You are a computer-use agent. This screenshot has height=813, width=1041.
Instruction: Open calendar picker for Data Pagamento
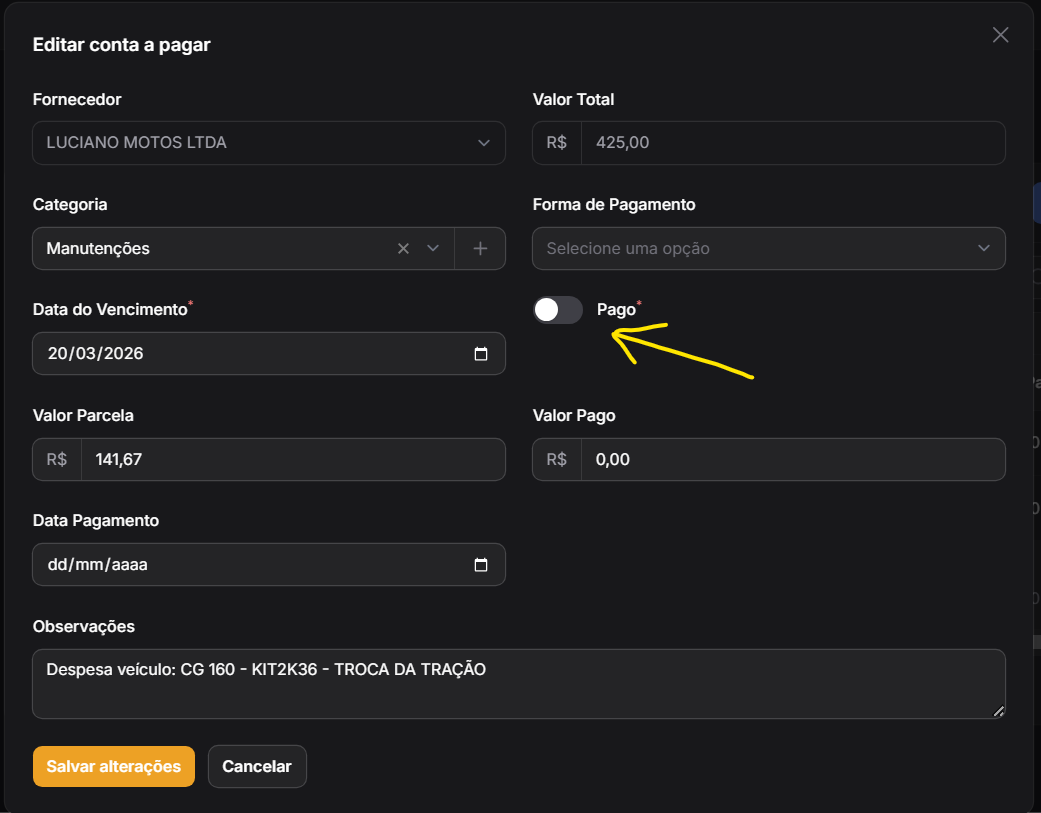pyautogui.click(x=481, y=565)
